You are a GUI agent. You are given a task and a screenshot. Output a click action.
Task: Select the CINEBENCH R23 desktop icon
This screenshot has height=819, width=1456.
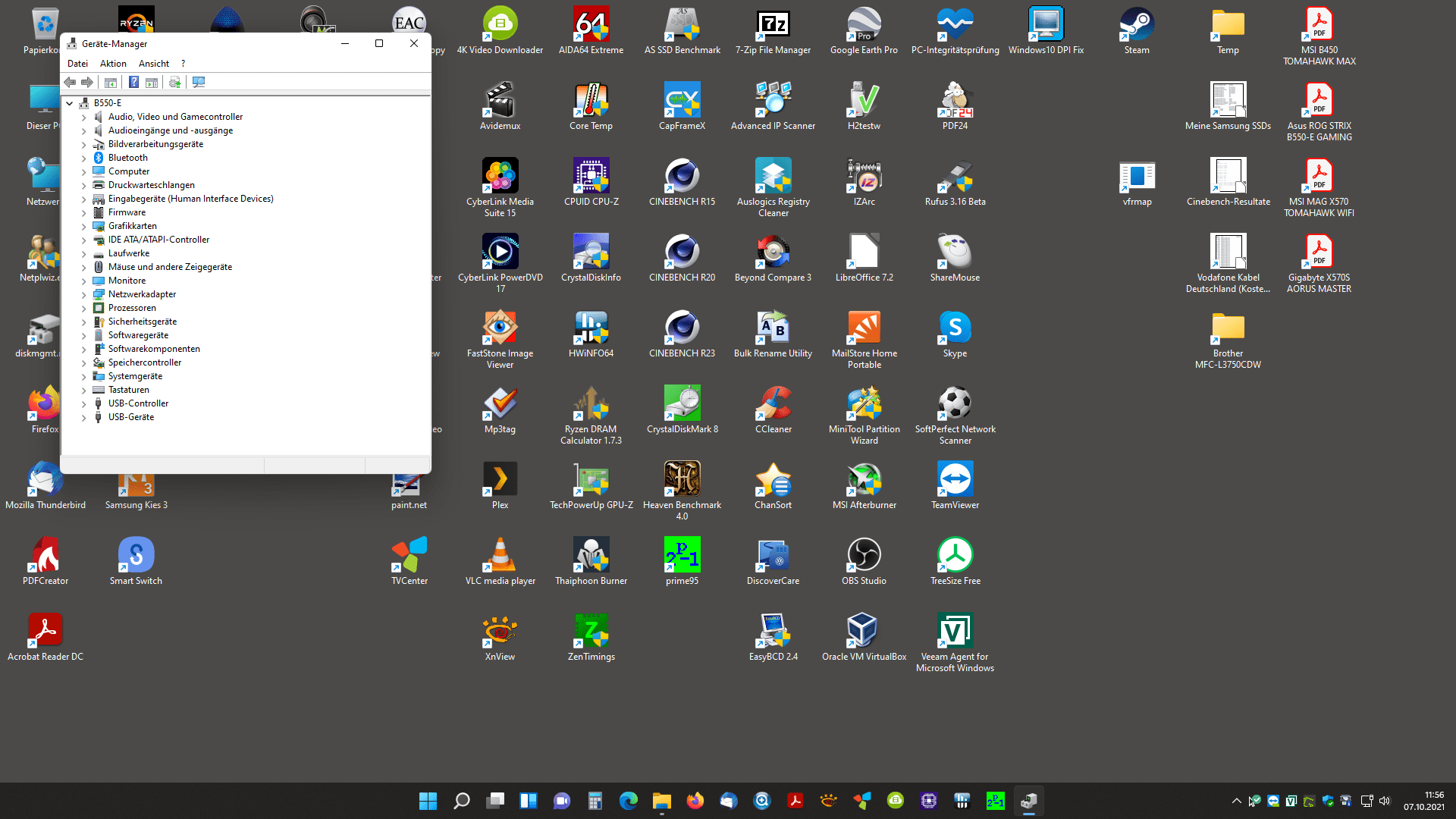tap(682, 334)
